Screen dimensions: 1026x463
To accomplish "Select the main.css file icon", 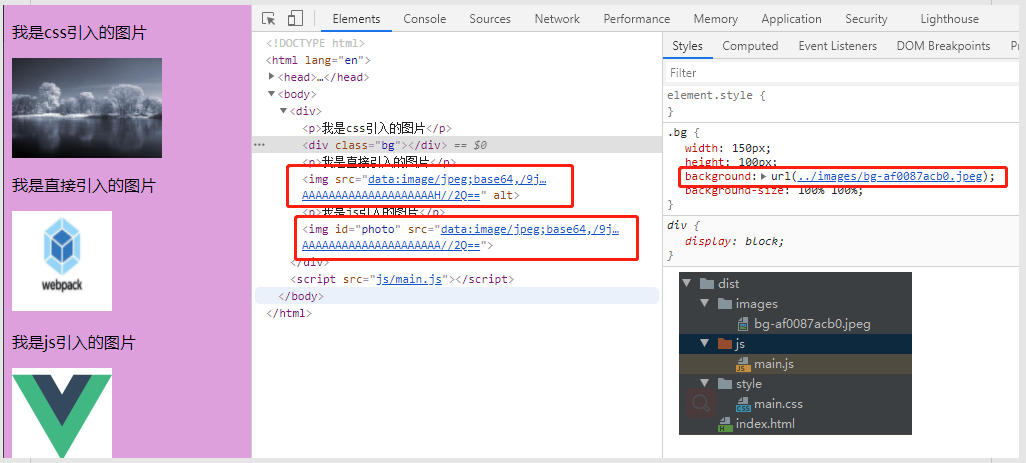I will 743,404.
